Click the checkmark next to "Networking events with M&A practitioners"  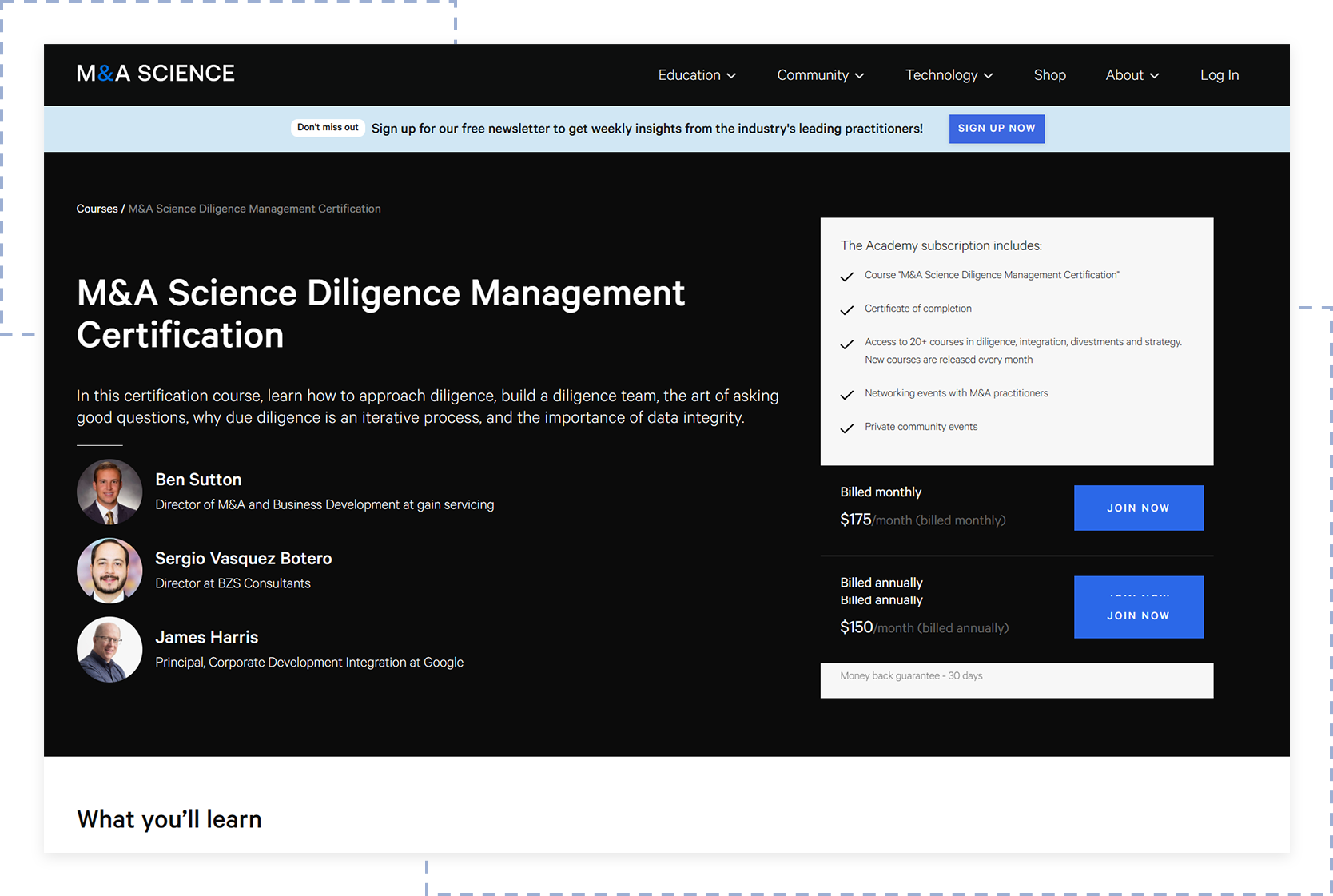846,395
